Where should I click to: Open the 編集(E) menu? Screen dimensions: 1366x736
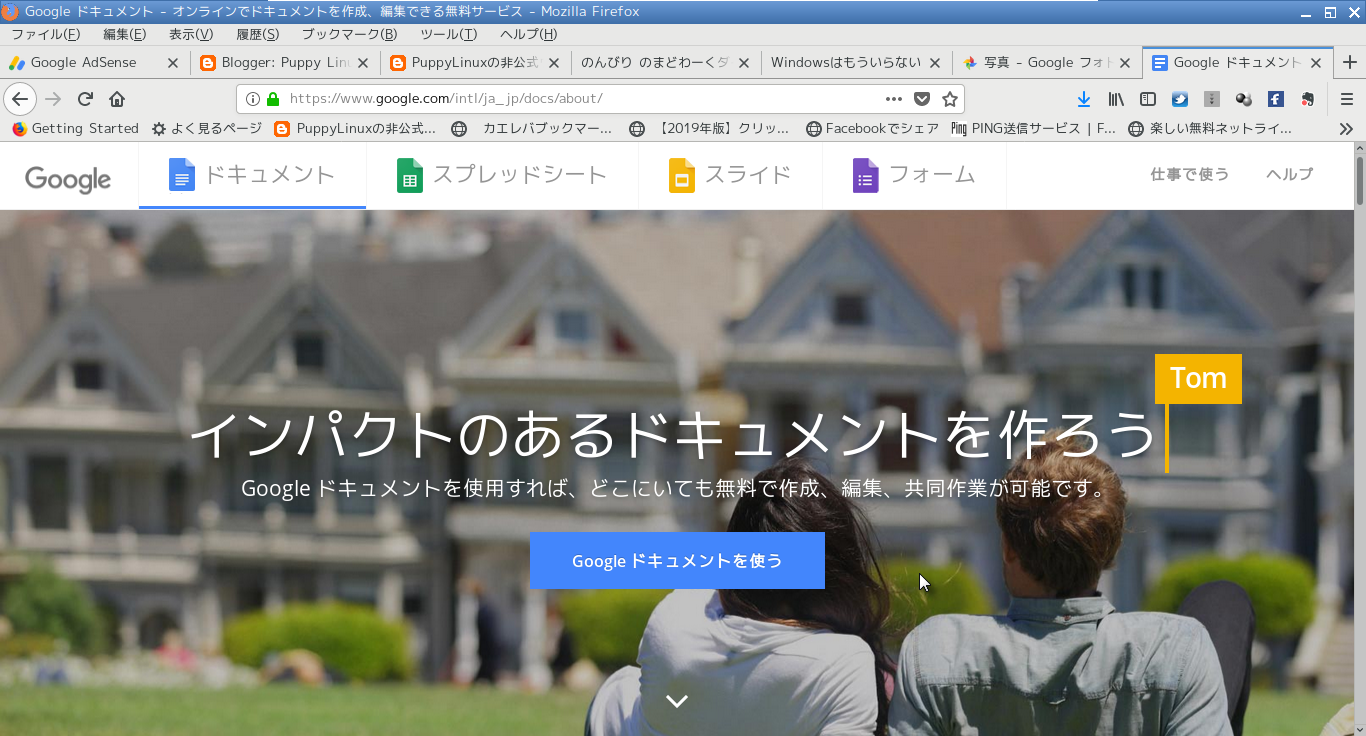(x=124, y=34)
